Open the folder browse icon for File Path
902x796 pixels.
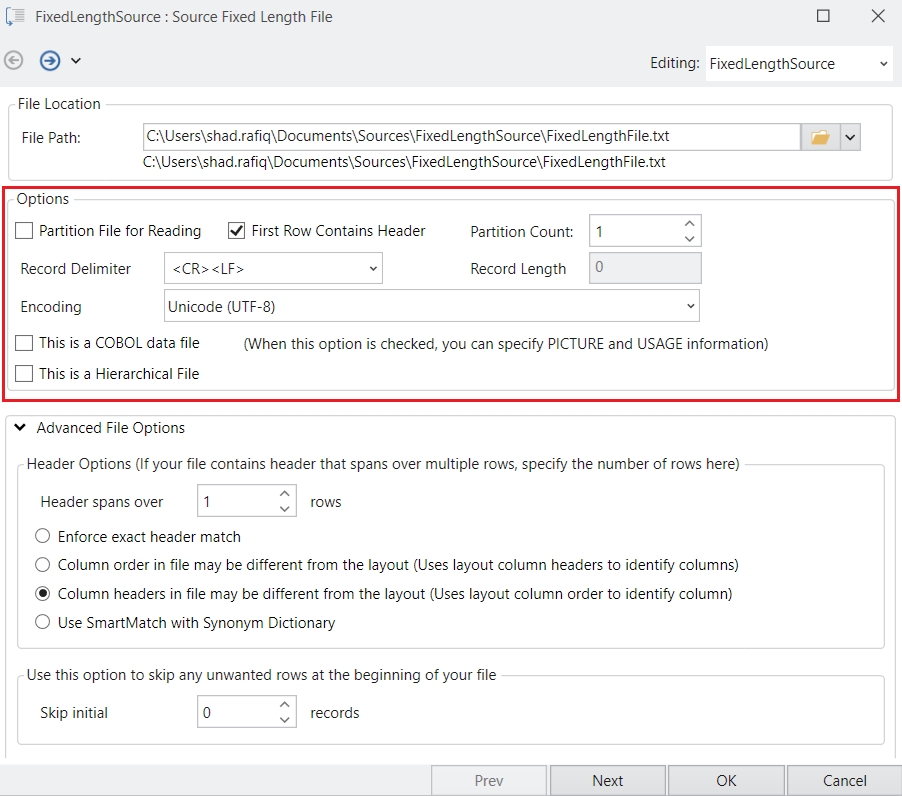pyautogui.click(x=820, y=137)
